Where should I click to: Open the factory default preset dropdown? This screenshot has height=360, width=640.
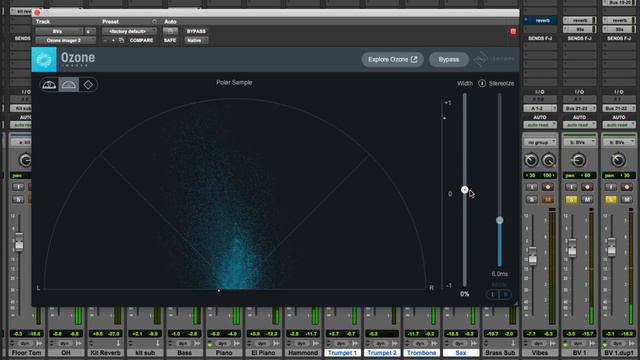[x=129, y=31]
